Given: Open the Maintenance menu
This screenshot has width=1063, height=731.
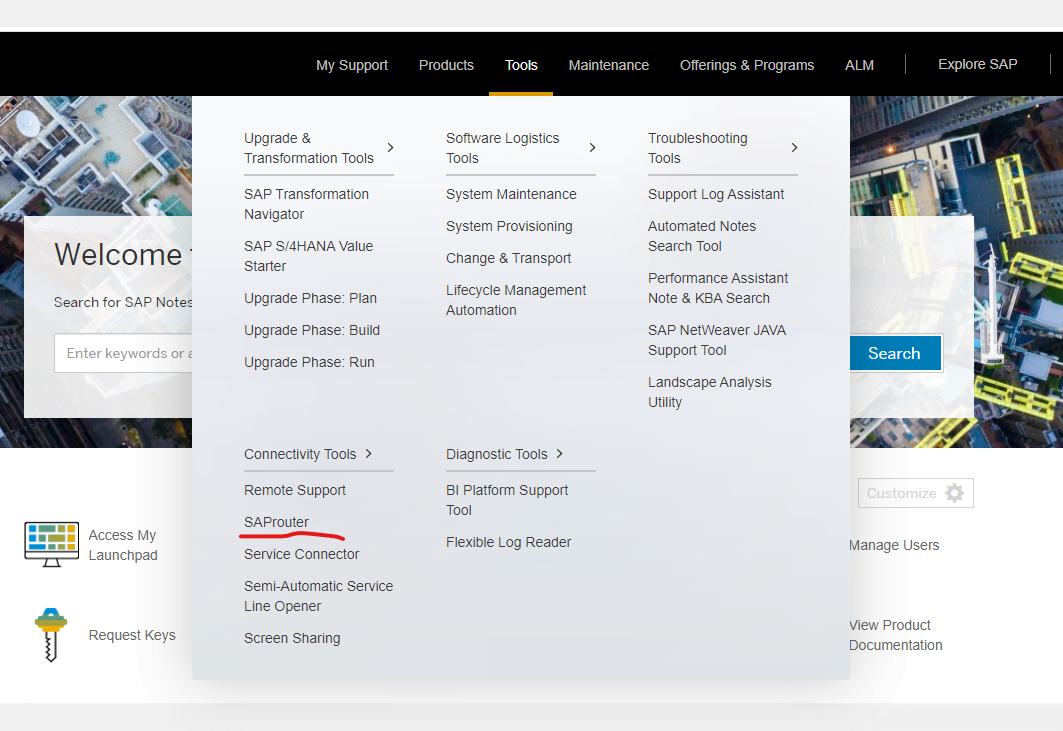Looking at the screenshot, I should (x=609, y=65).
